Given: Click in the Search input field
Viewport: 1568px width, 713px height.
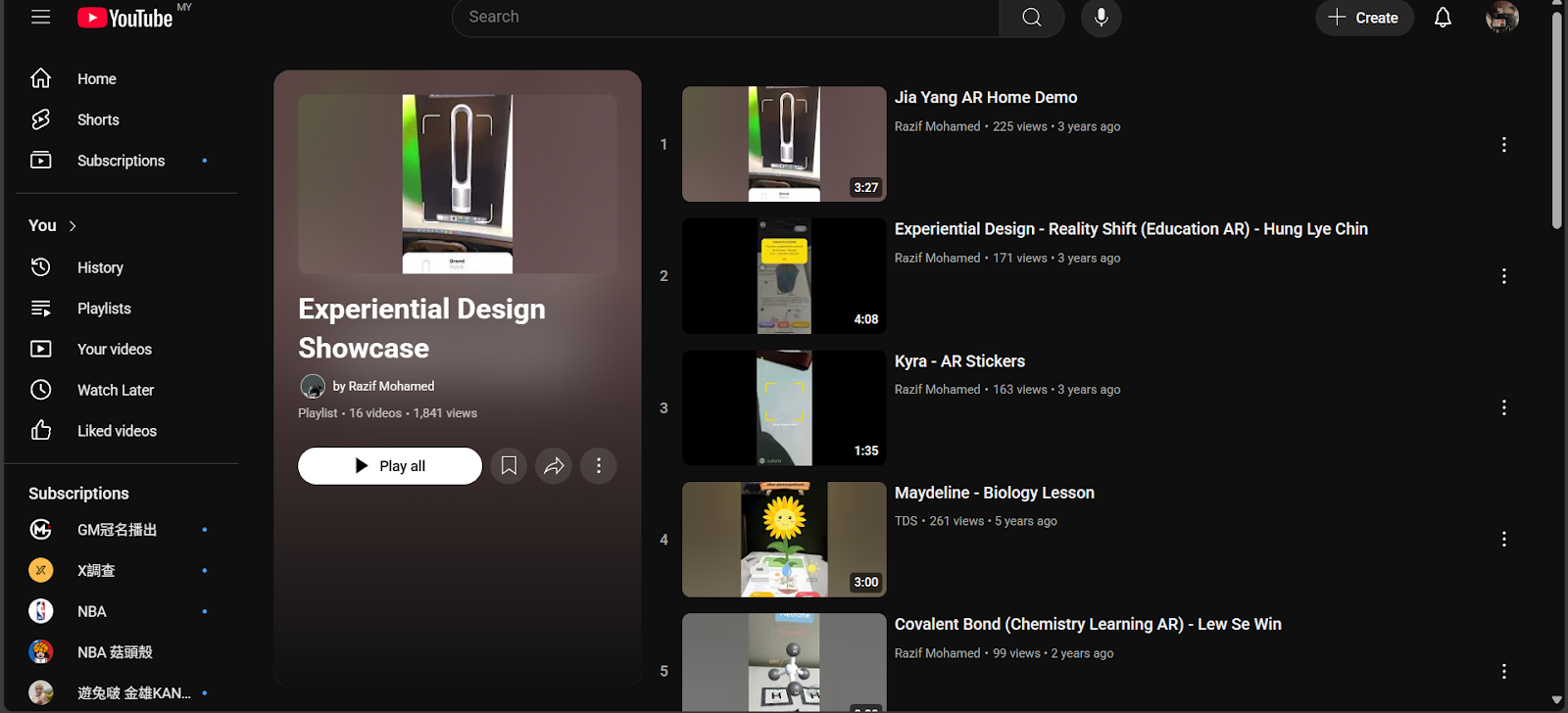Looking at the screenshot, I should point(725,18).
